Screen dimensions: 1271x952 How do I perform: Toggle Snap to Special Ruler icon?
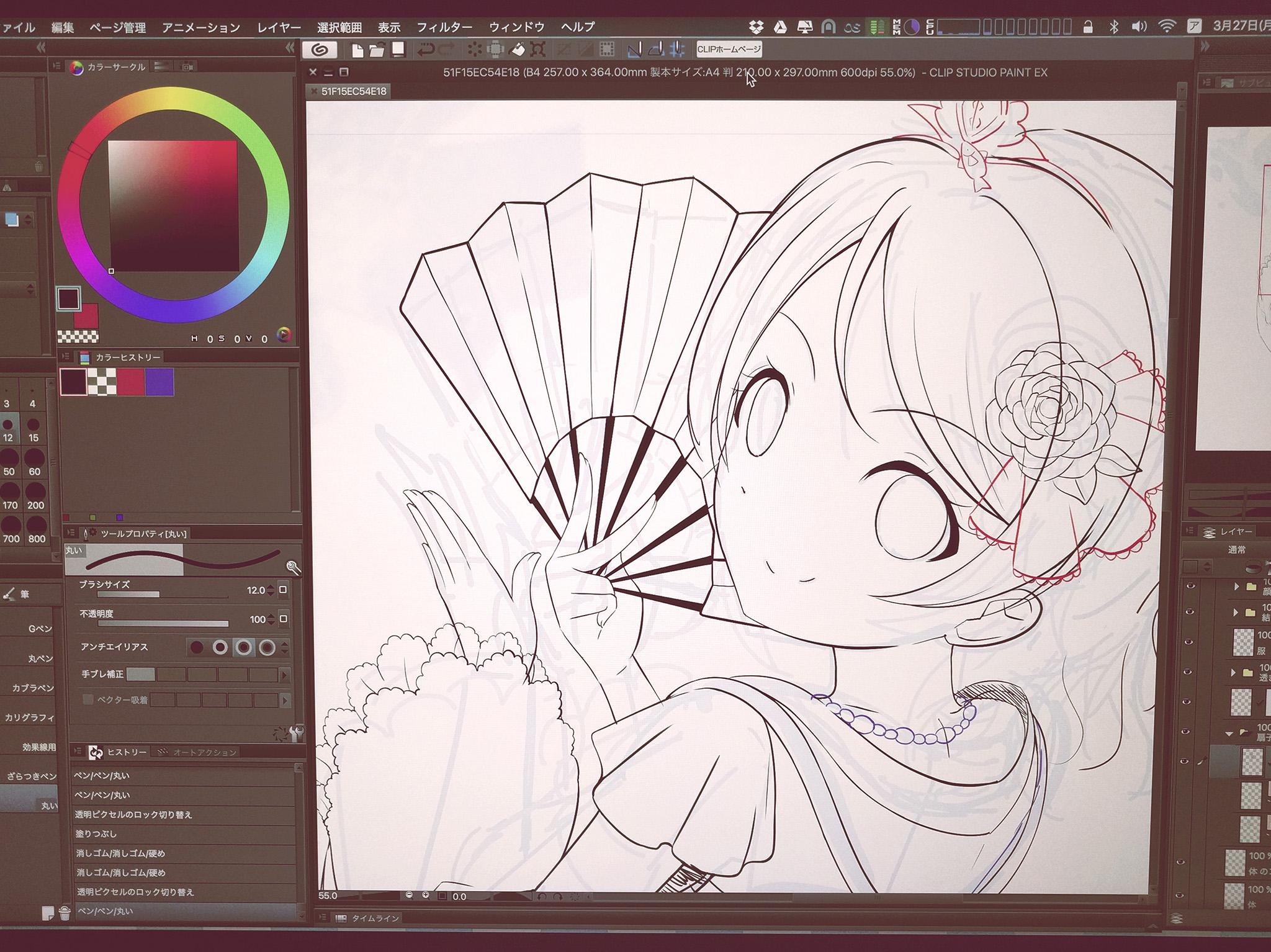click(656, 49)
